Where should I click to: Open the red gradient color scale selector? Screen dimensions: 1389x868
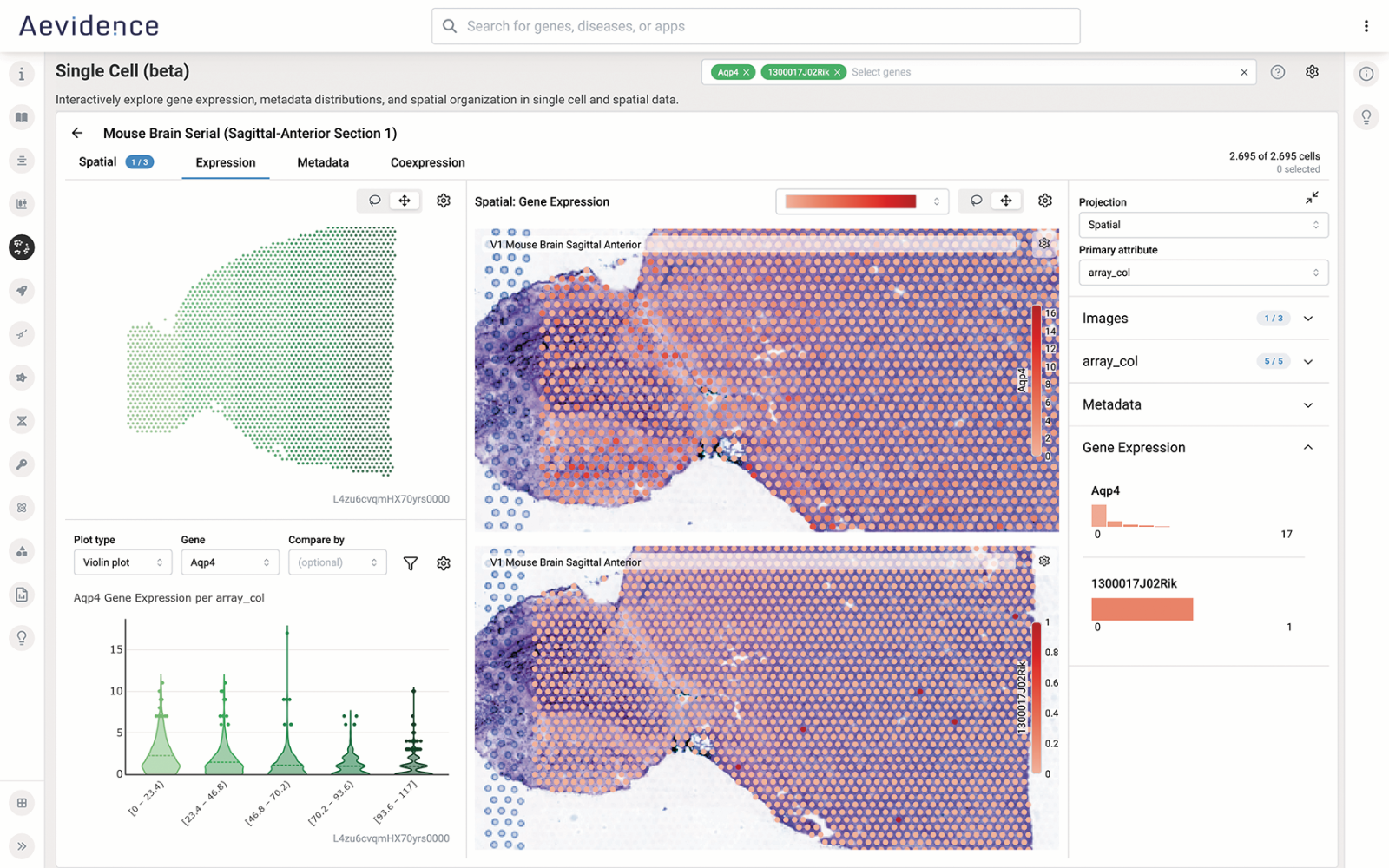click(862, 201)
